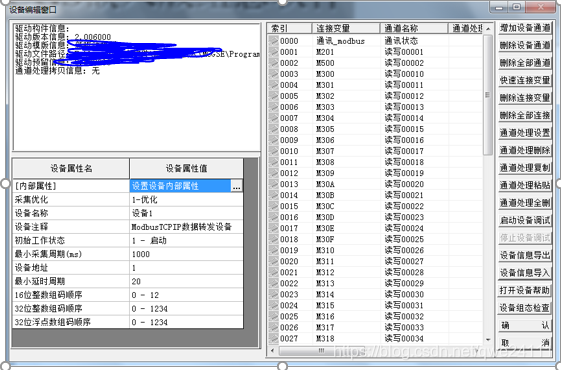The width and height of the screenshot is (561, 370).
Task: Click the 连接变量 column header
Action: click(346, 28)
